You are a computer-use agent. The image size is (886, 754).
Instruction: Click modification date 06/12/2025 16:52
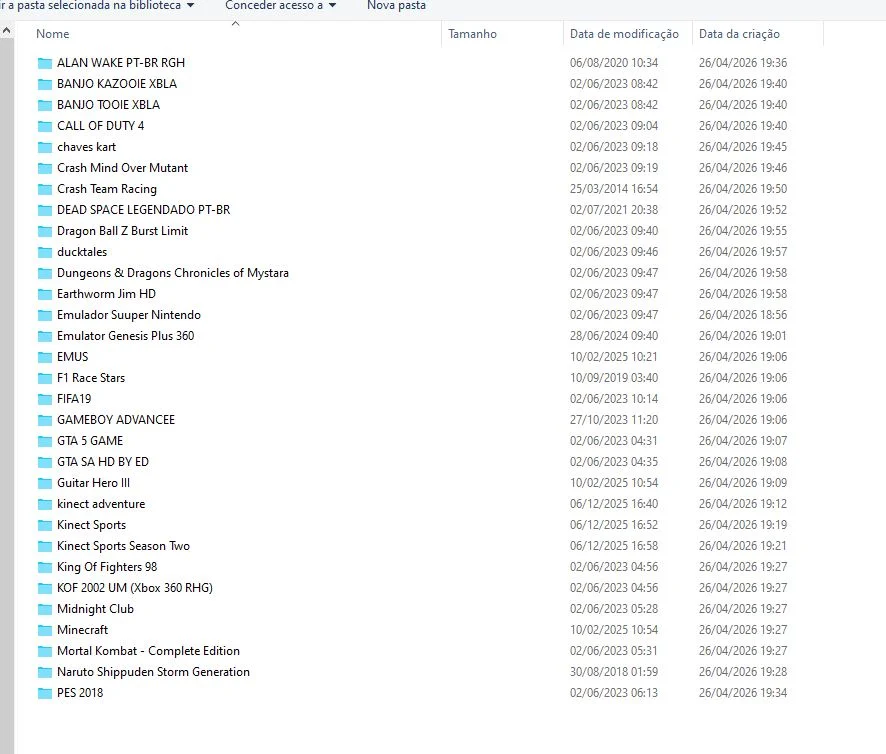click(x=614, y=525)
